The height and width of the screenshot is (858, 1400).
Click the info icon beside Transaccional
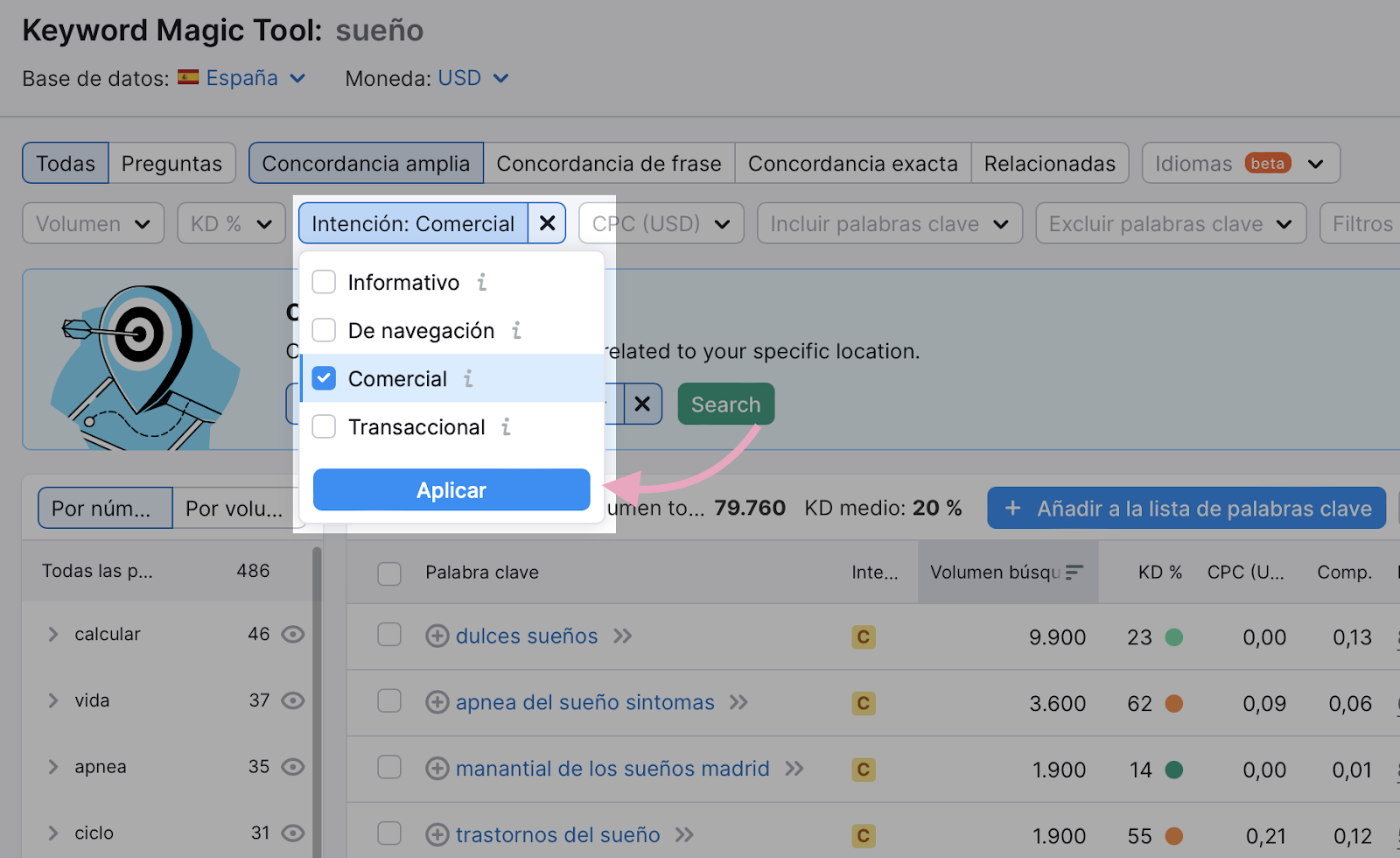point(505,427)
